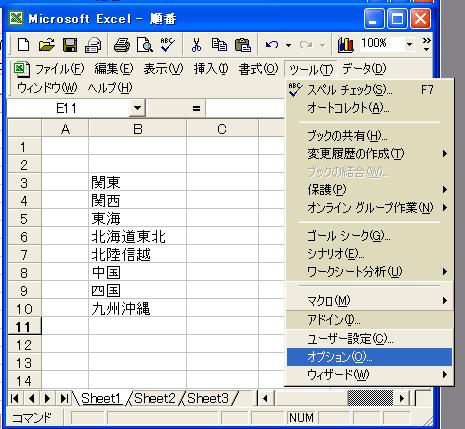This screenshot has height=429, width=465.
Task: Open a file with the Open folder icon
Action: [46, 45]
